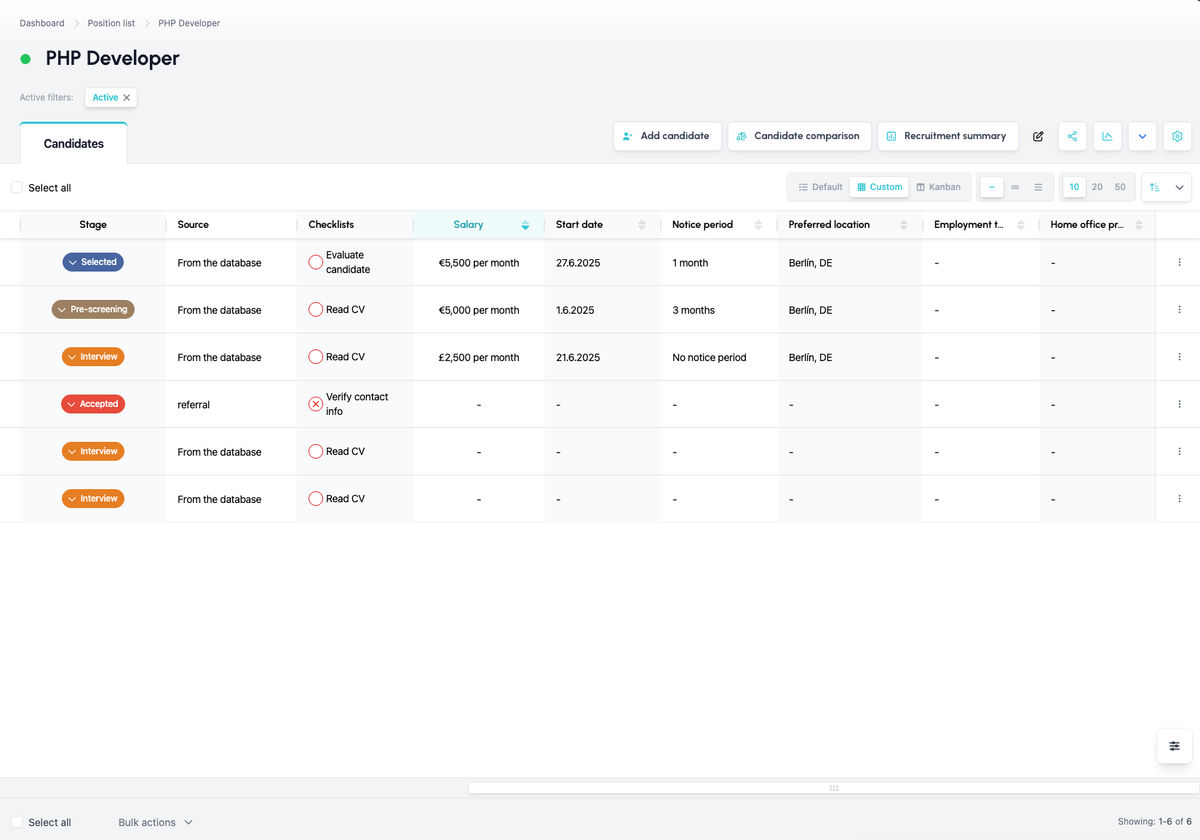
Task: Click the Source column header
Action: click(231, 225)
